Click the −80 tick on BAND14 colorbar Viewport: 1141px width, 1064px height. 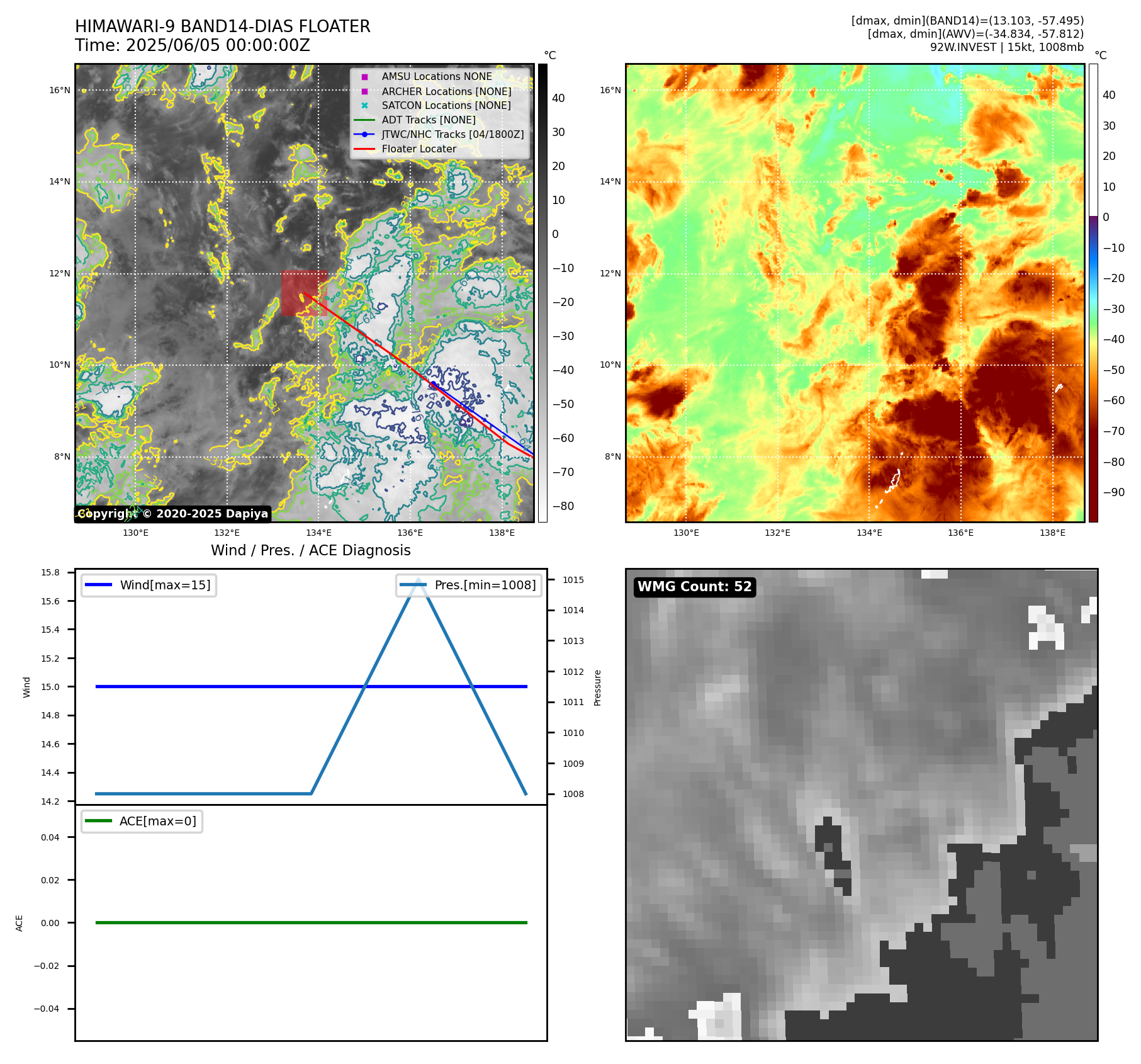563,506
